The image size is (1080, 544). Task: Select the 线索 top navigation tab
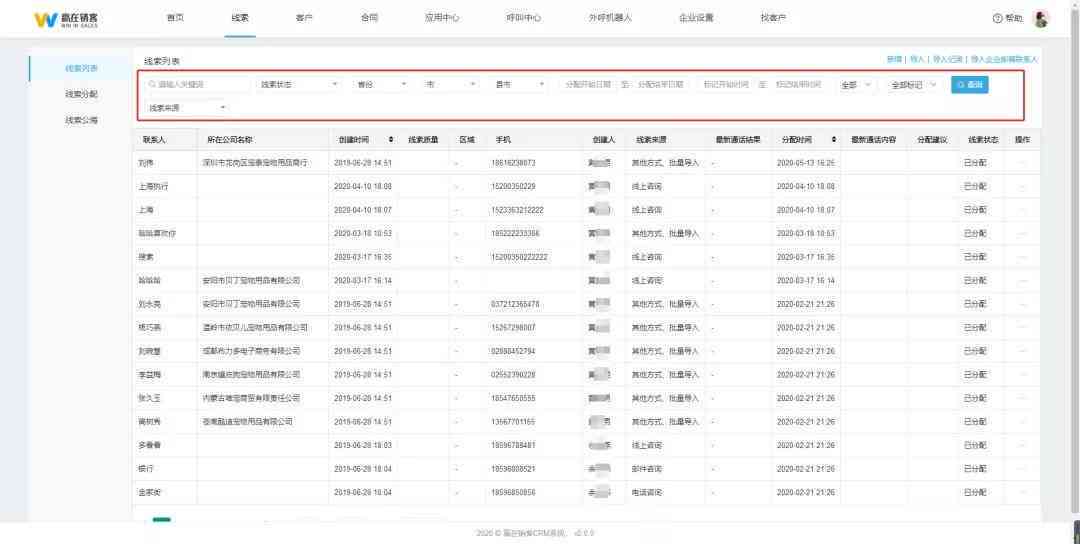(240, 18)
